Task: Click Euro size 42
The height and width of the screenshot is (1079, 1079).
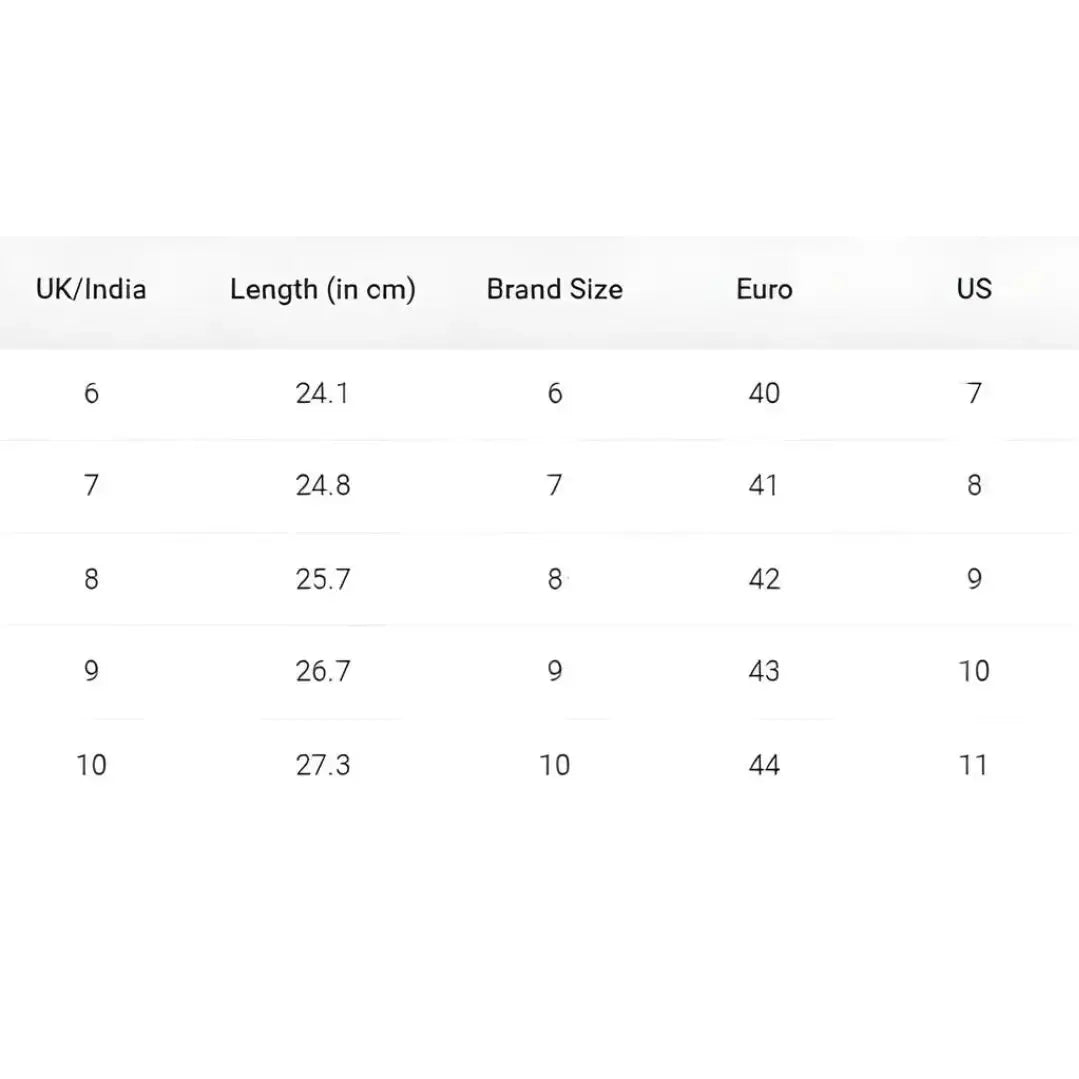Action: click(x=764, y=579)
